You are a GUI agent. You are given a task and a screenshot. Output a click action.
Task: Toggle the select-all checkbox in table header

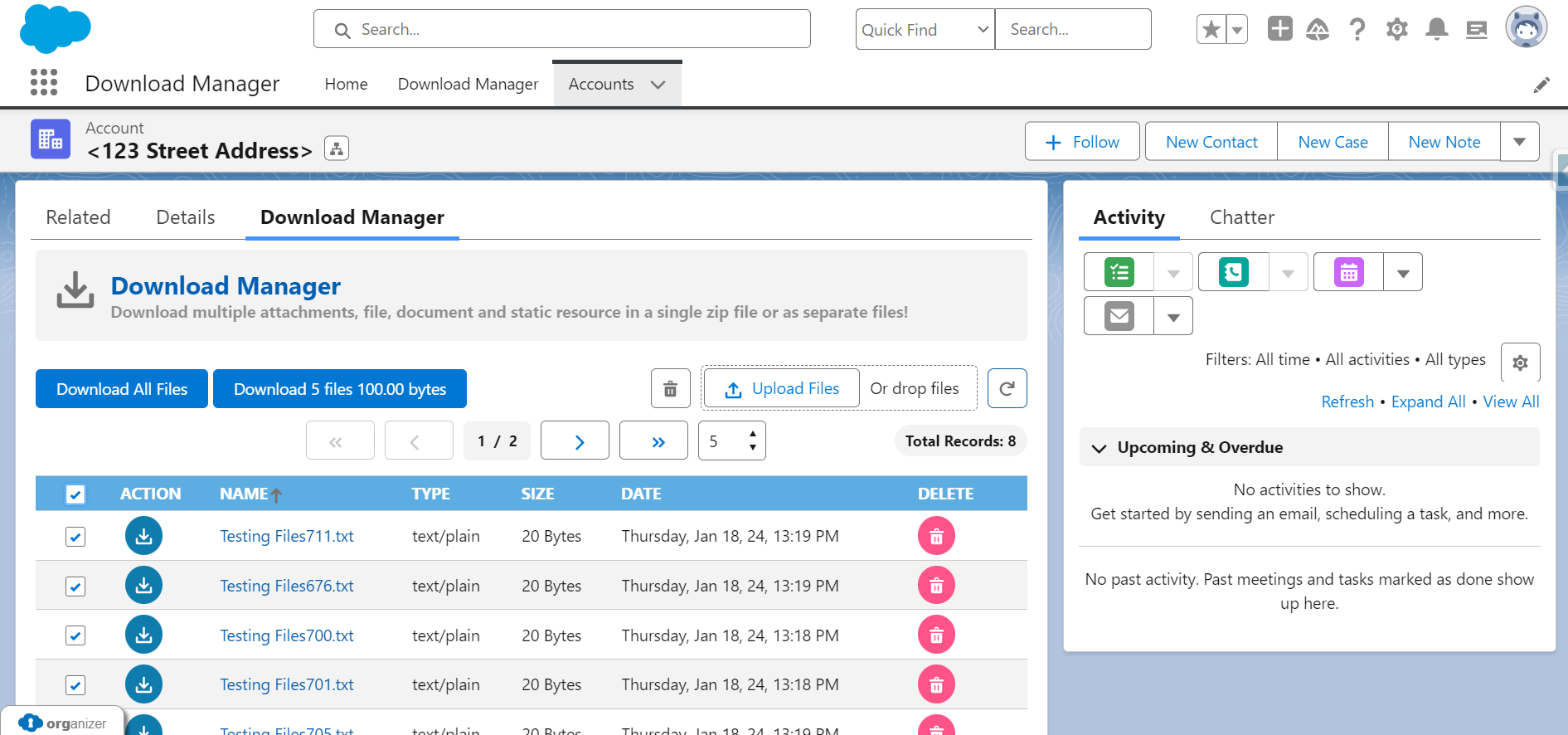[x=75, y=494]
